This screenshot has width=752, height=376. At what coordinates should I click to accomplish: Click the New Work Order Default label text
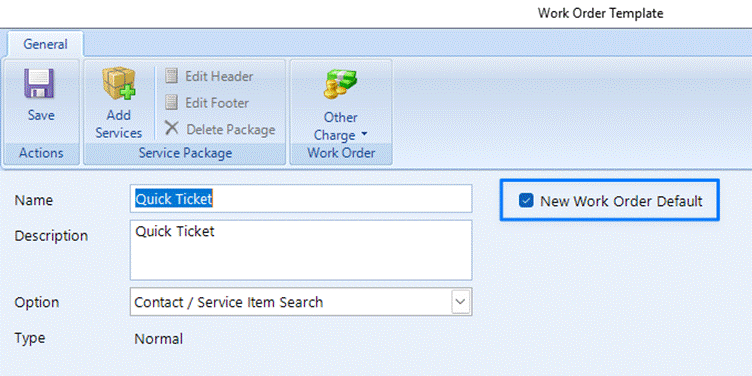621,201
